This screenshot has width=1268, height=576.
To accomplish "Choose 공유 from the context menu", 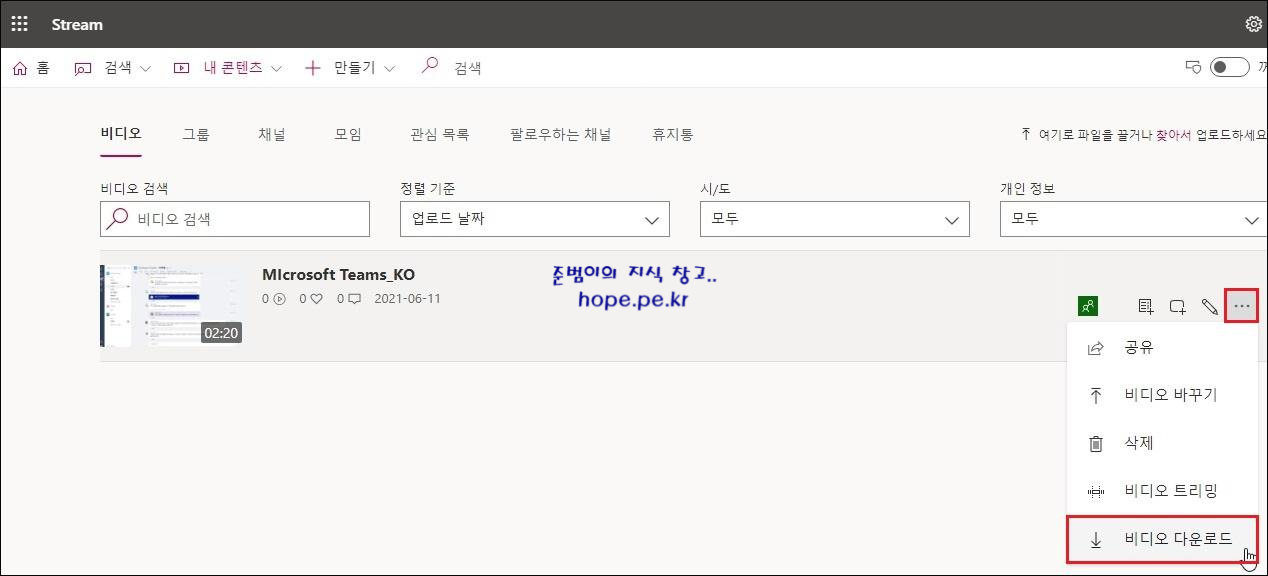I will 1162,348.
